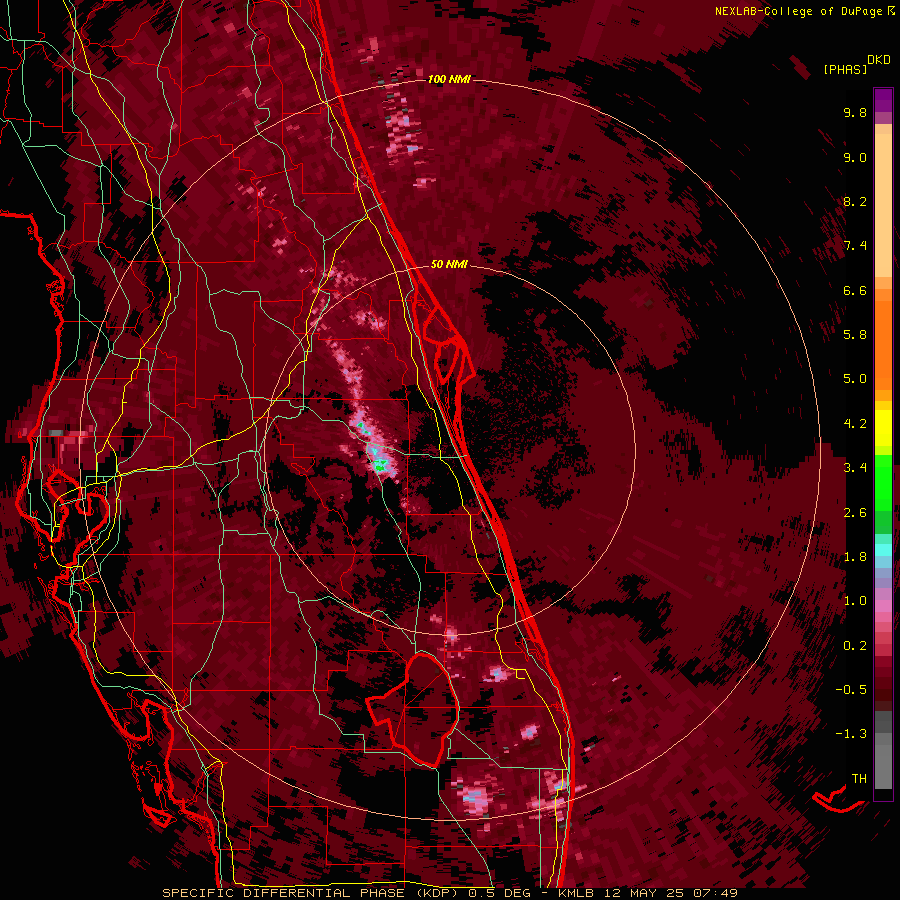Select the 5.8 scale value
The width and height of the screenshot is (900, 900).
pos(855,334)
